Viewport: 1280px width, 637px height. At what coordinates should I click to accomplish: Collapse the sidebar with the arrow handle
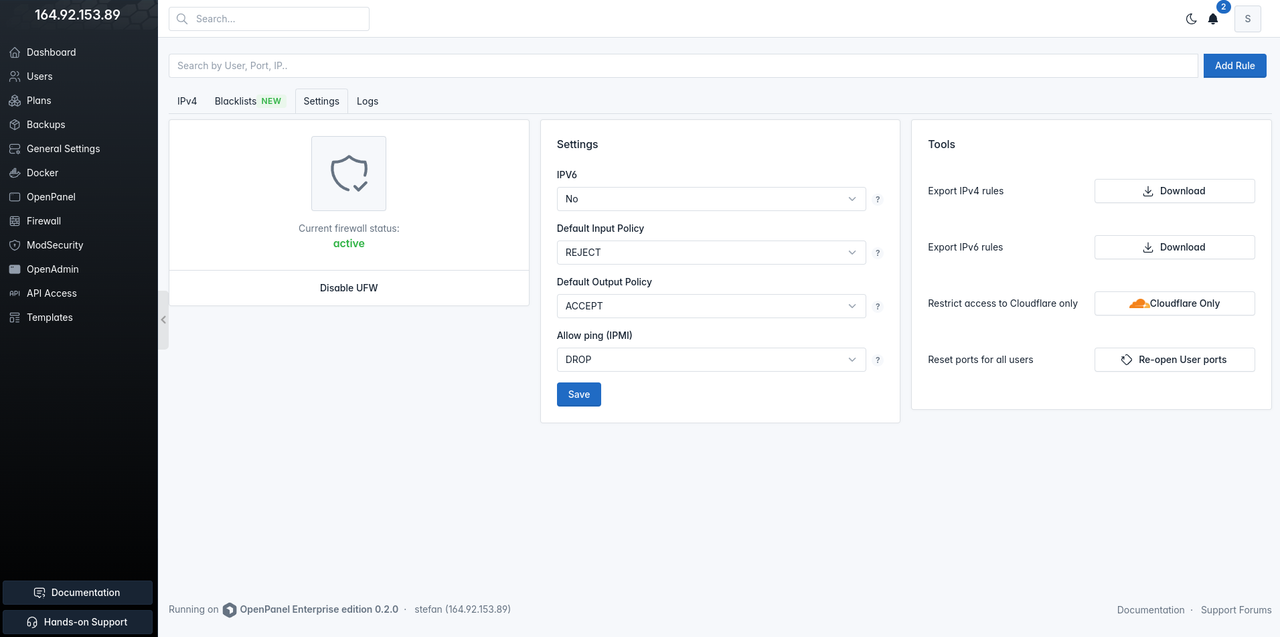tap(163, 320)
